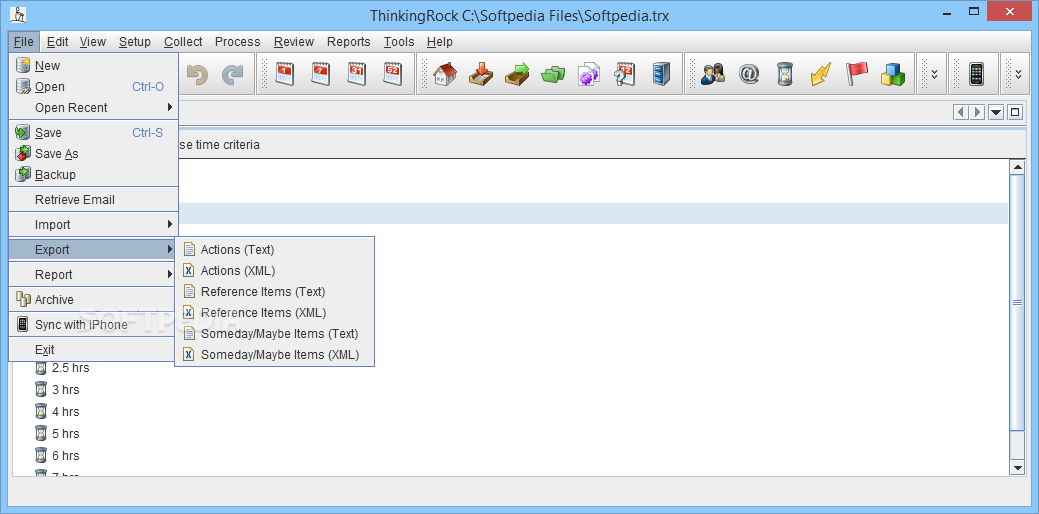Viewport: 1039px width, 514px height.
Task: Click the @ symbol icon
Action: point(749,74)
